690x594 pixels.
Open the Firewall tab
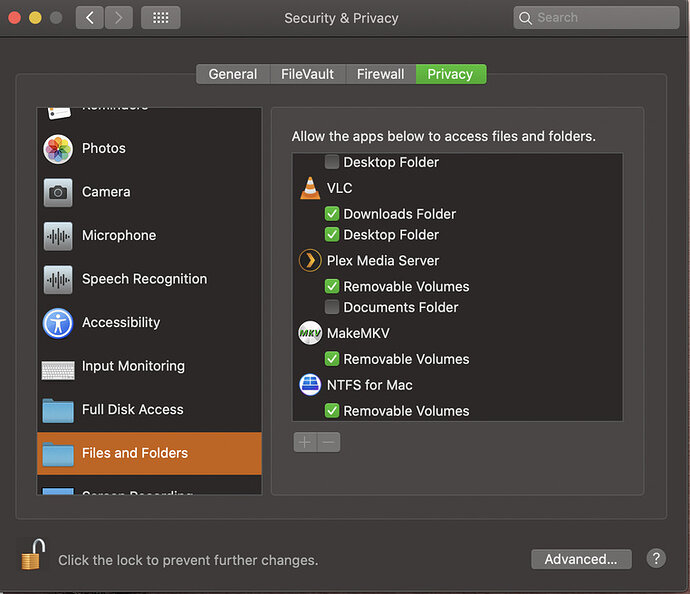click(381, 74)
